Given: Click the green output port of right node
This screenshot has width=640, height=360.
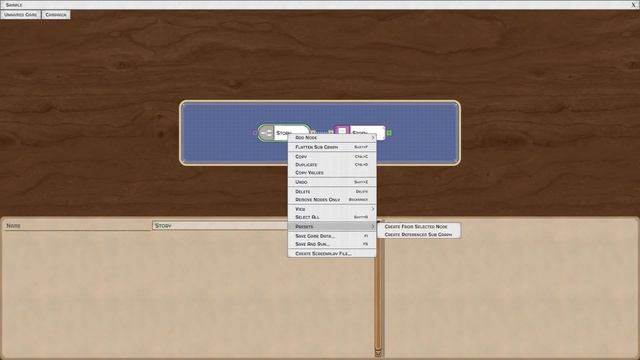Looking at the screenshot, I should 389,133.
